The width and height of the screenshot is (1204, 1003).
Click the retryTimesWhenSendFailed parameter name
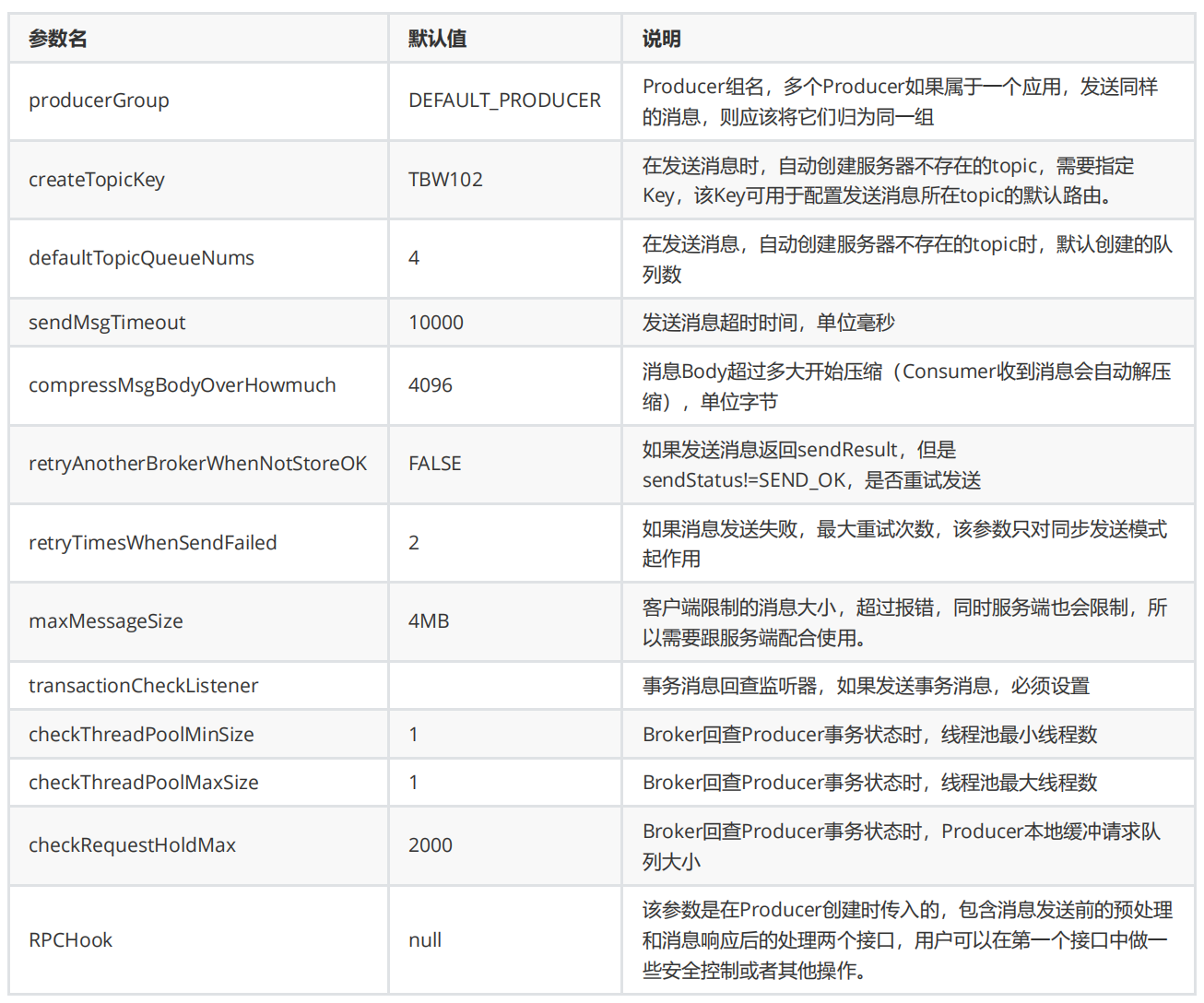[153, 543]
